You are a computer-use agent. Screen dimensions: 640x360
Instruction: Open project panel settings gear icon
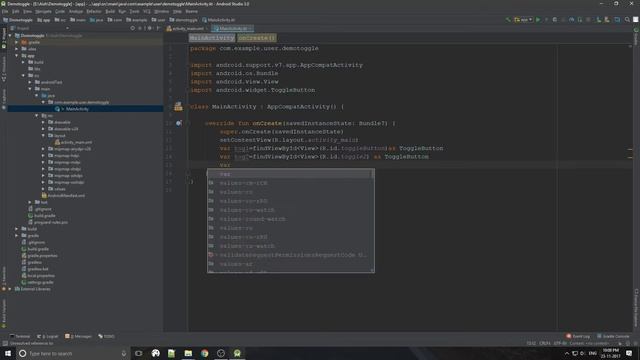click(x=150, y=28)
